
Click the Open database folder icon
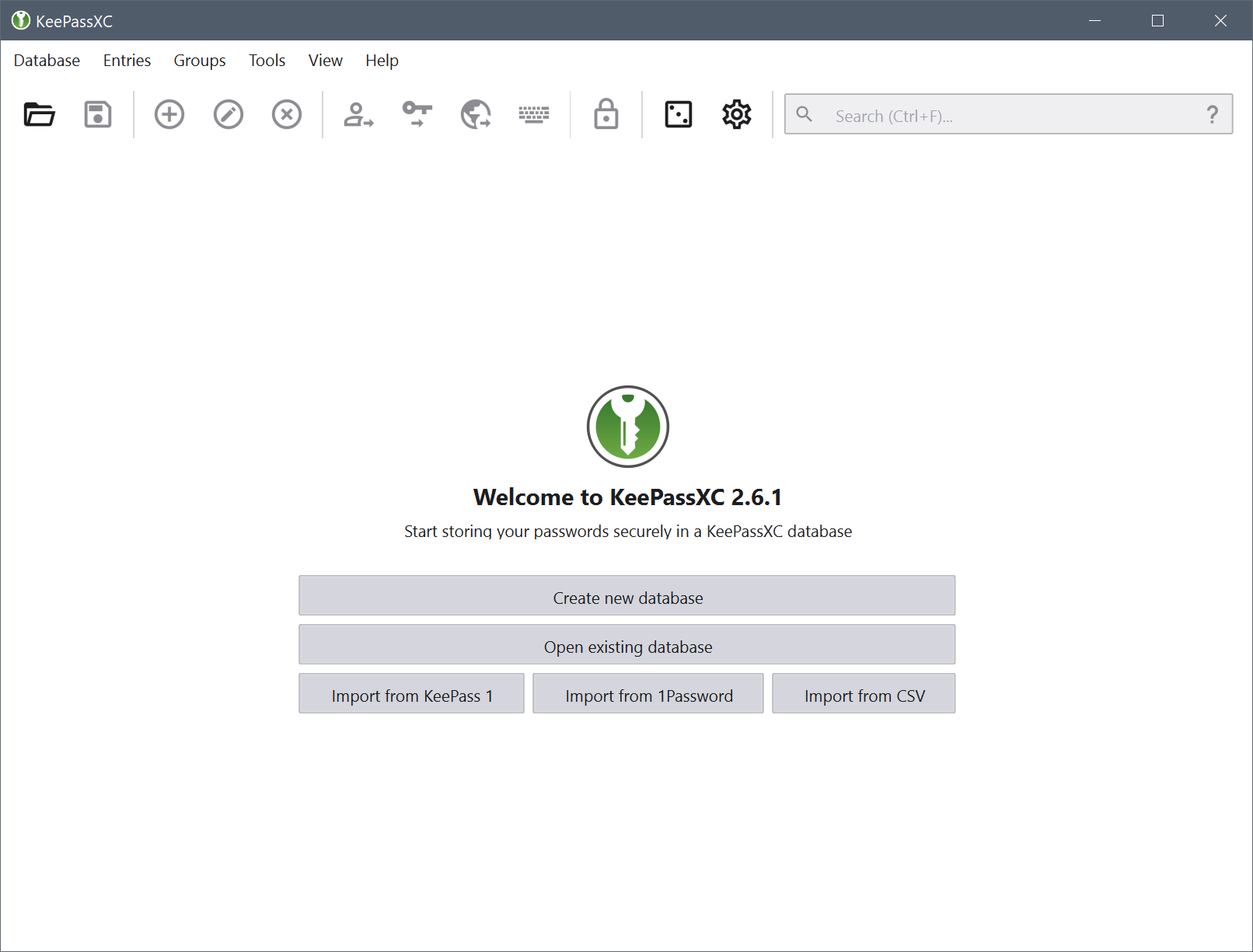pos(39,115)
